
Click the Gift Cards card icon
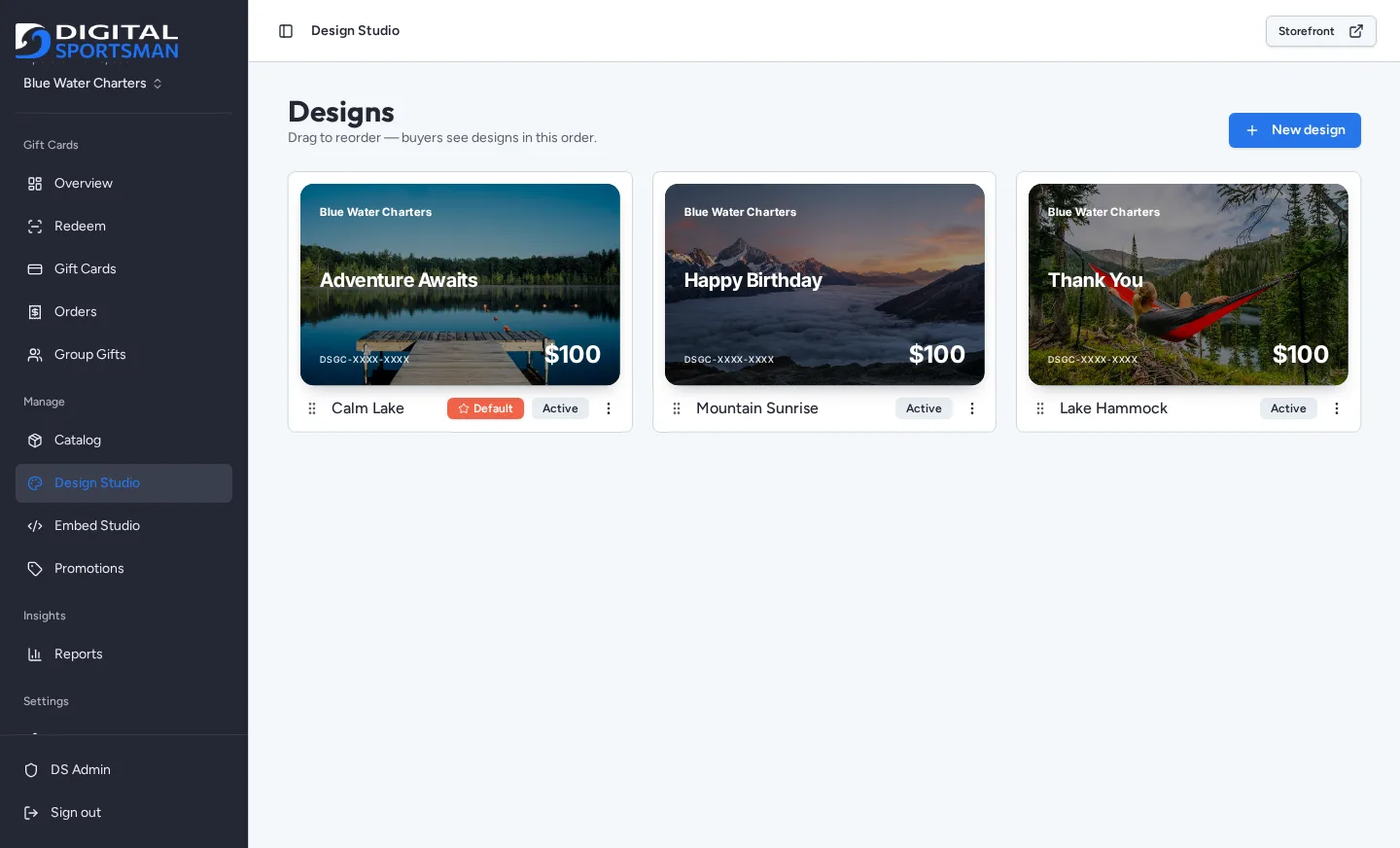(35, 269)
